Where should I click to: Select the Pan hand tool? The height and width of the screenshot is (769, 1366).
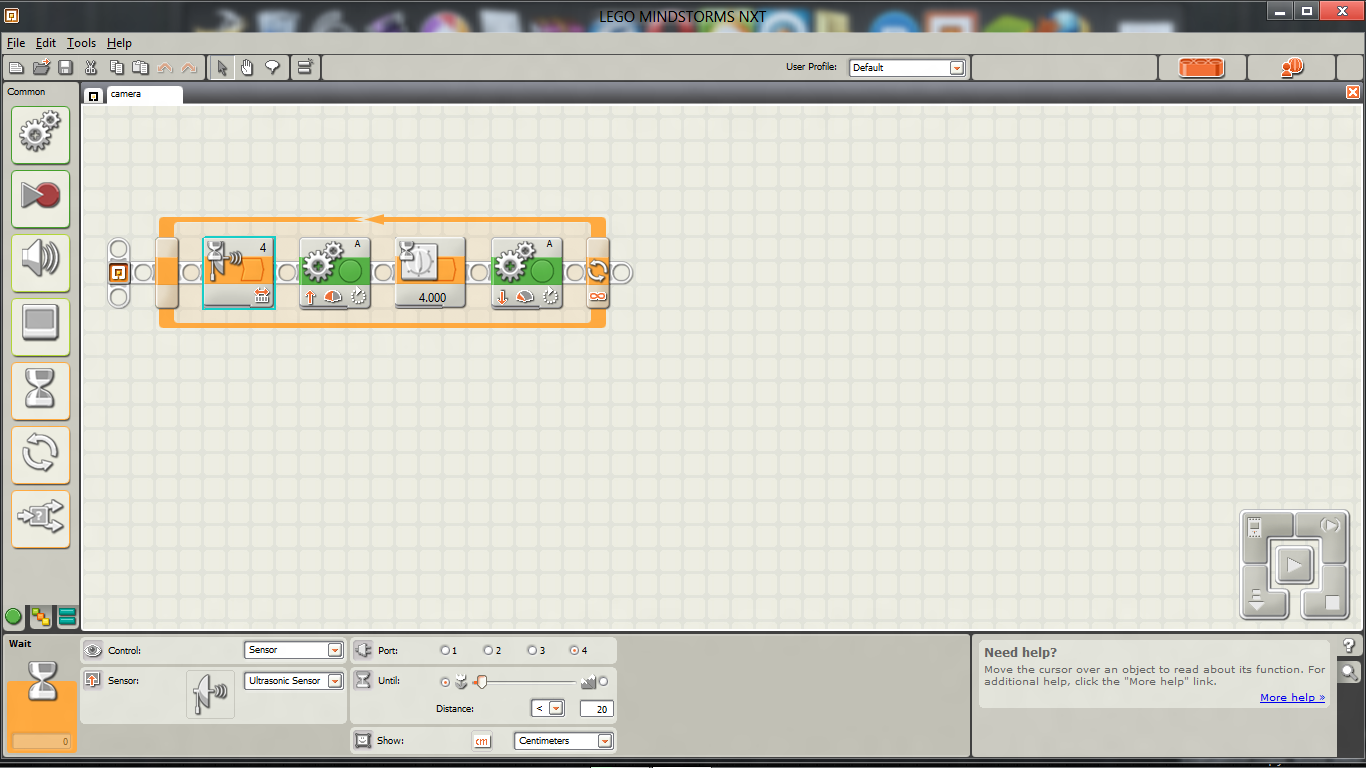click(246, 68)
